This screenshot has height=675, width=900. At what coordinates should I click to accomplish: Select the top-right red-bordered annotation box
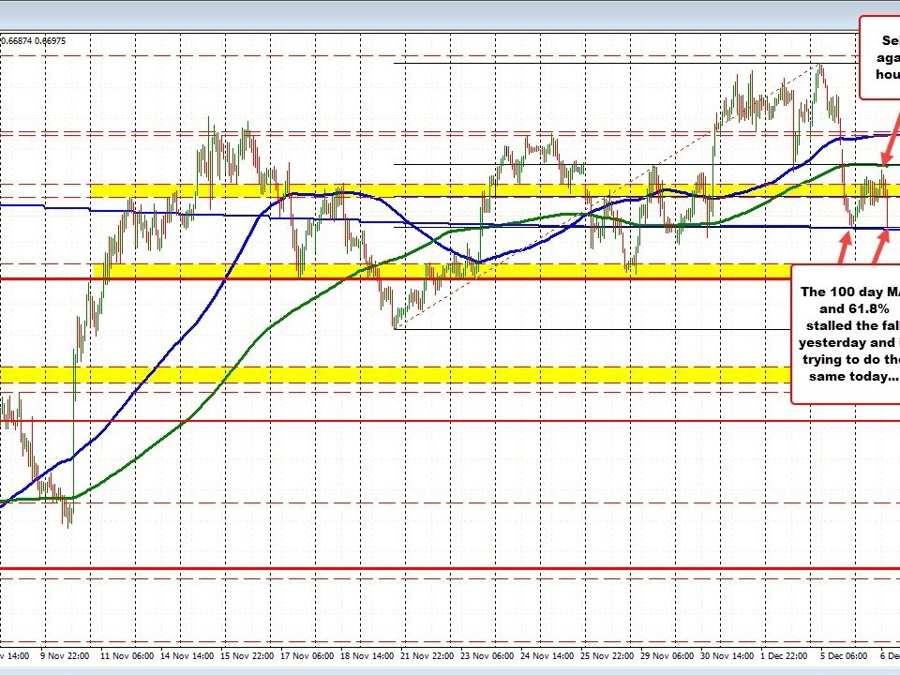880,58
